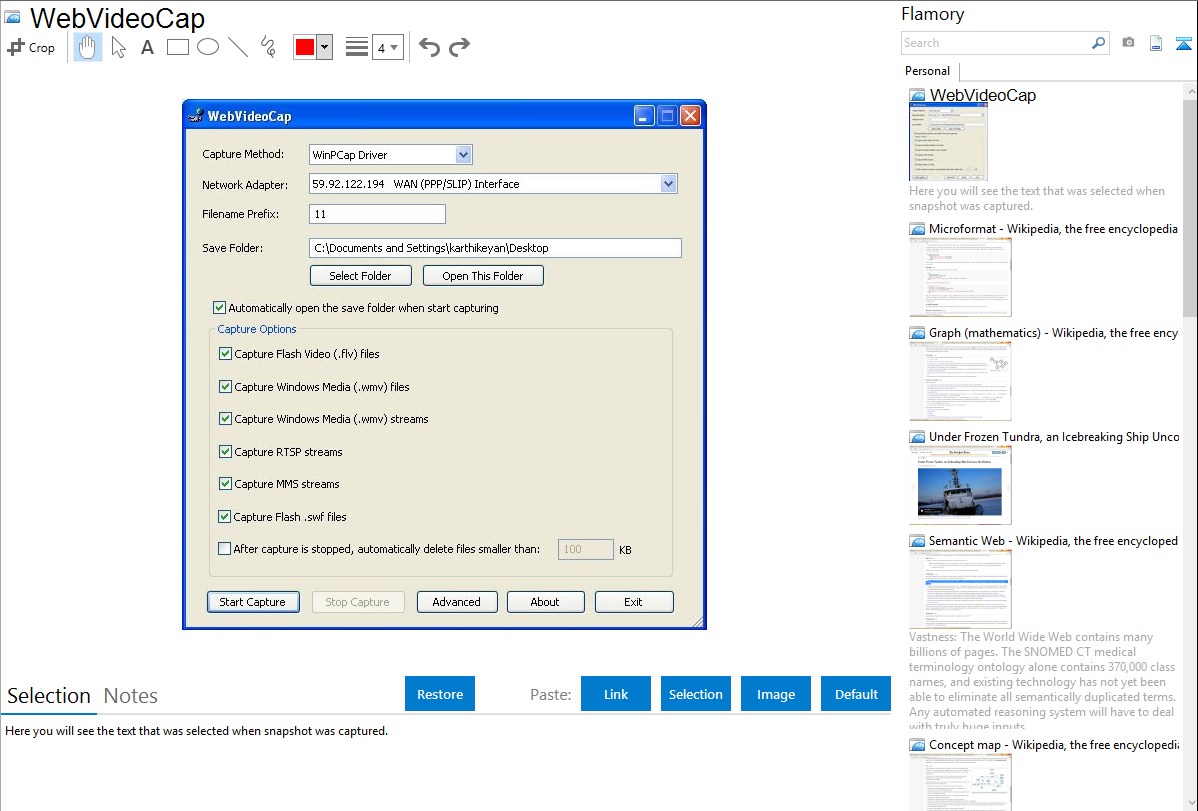Switch to the Notes tab
Viewport: 1198px width, 811px height.
click(131, 696)
